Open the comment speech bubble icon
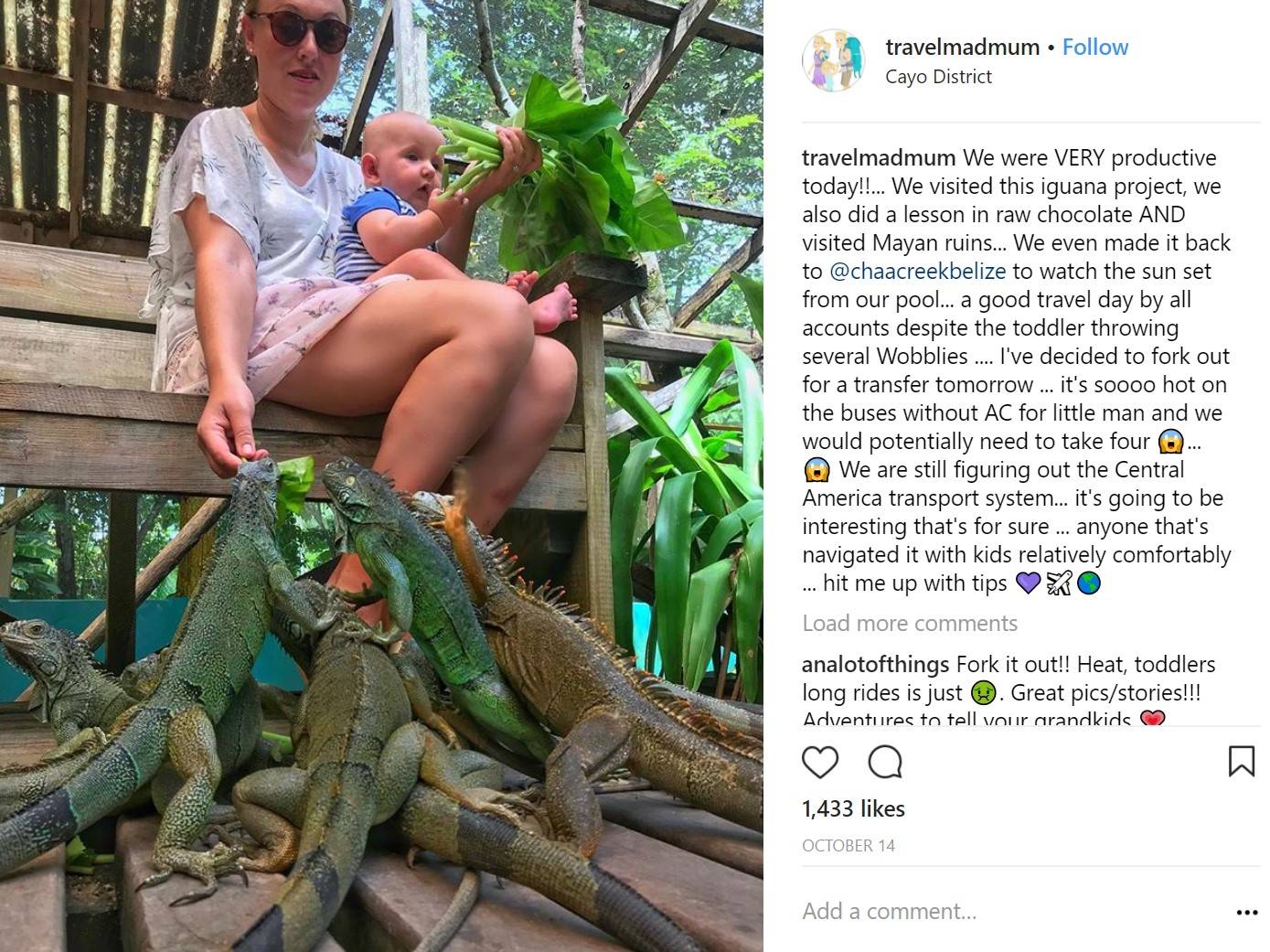 pos(885,762)
